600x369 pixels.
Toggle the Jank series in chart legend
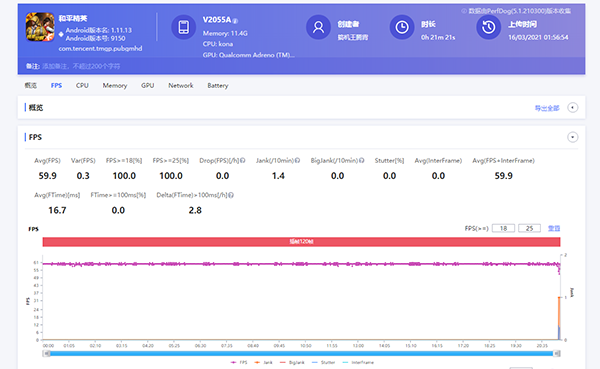pos(263,362)
